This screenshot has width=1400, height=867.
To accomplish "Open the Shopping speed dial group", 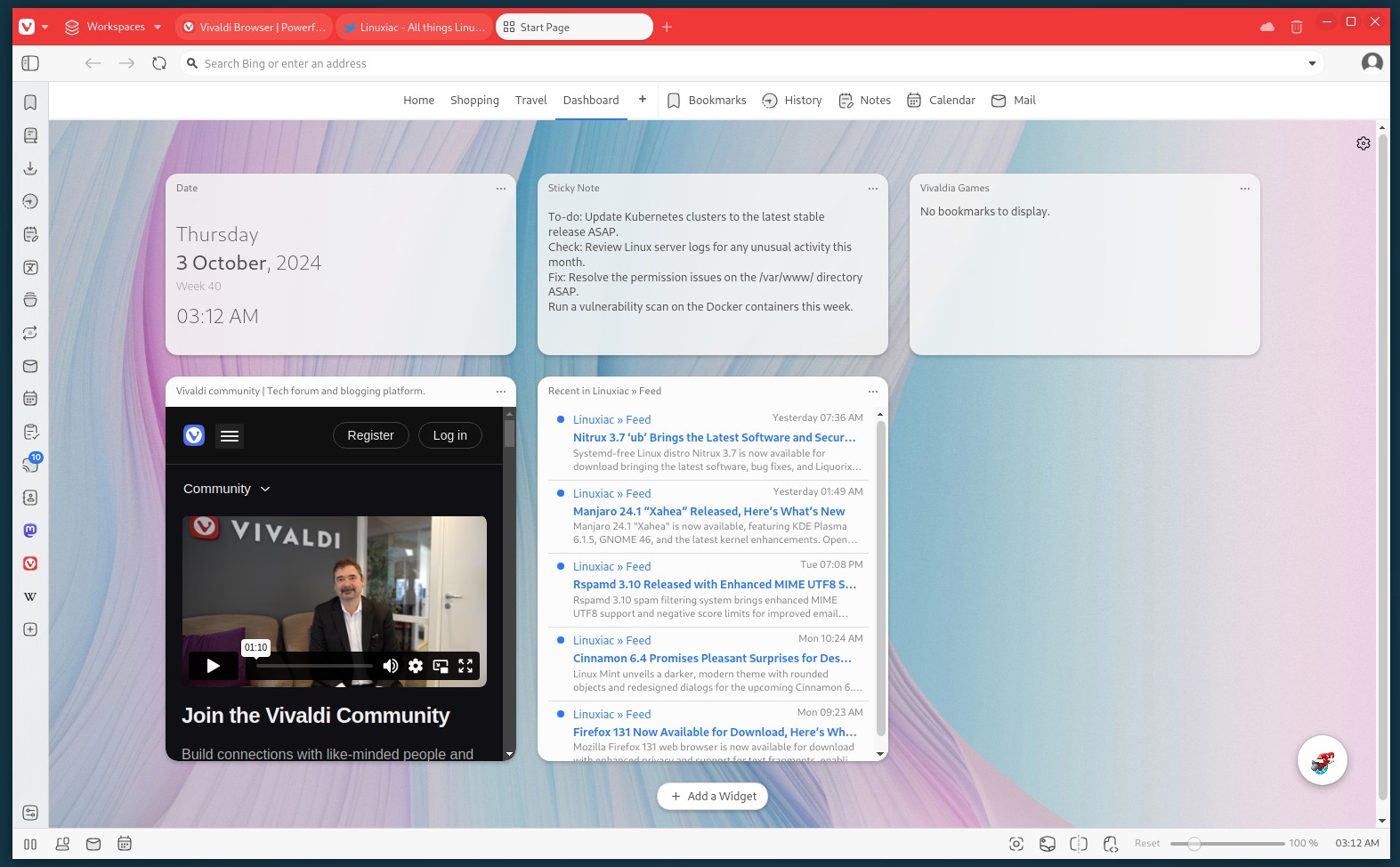I will [x=474, y=101].
